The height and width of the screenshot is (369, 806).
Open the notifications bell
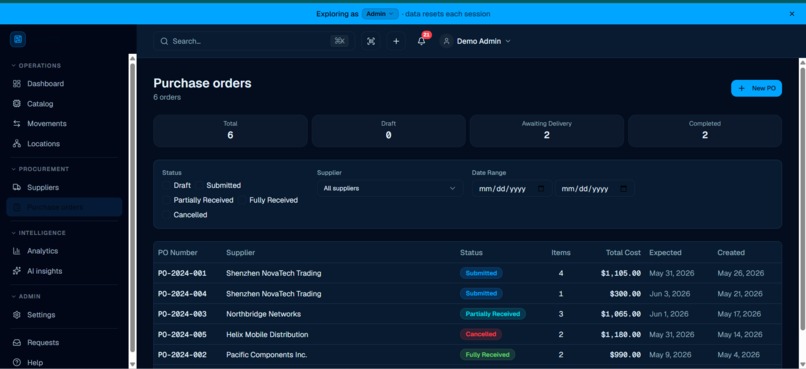click(x=422, y=41)
